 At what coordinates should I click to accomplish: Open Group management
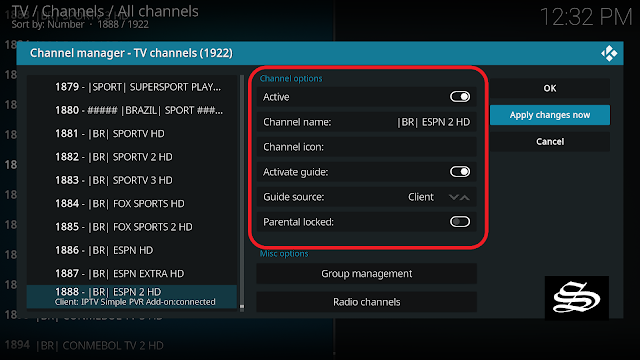coord(367,273)
